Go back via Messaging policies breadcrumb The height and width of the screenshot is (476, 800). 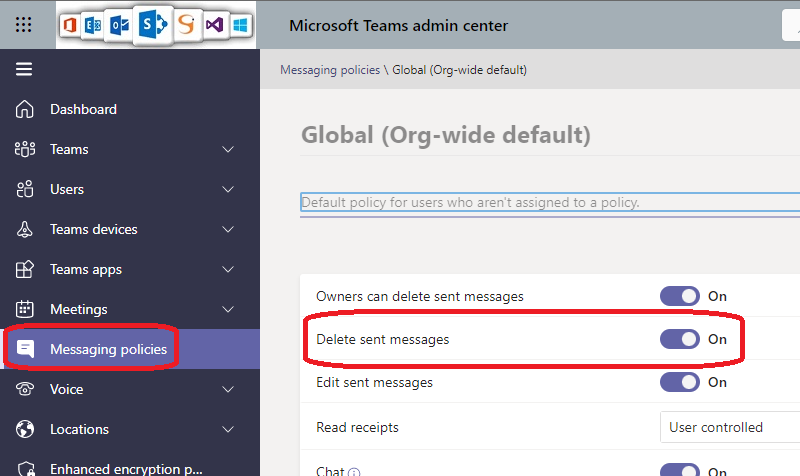[330, 70]
